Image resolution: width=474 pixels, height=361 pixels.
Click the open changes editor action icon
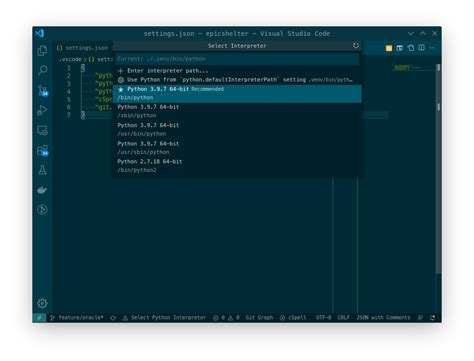click(411, 48)
